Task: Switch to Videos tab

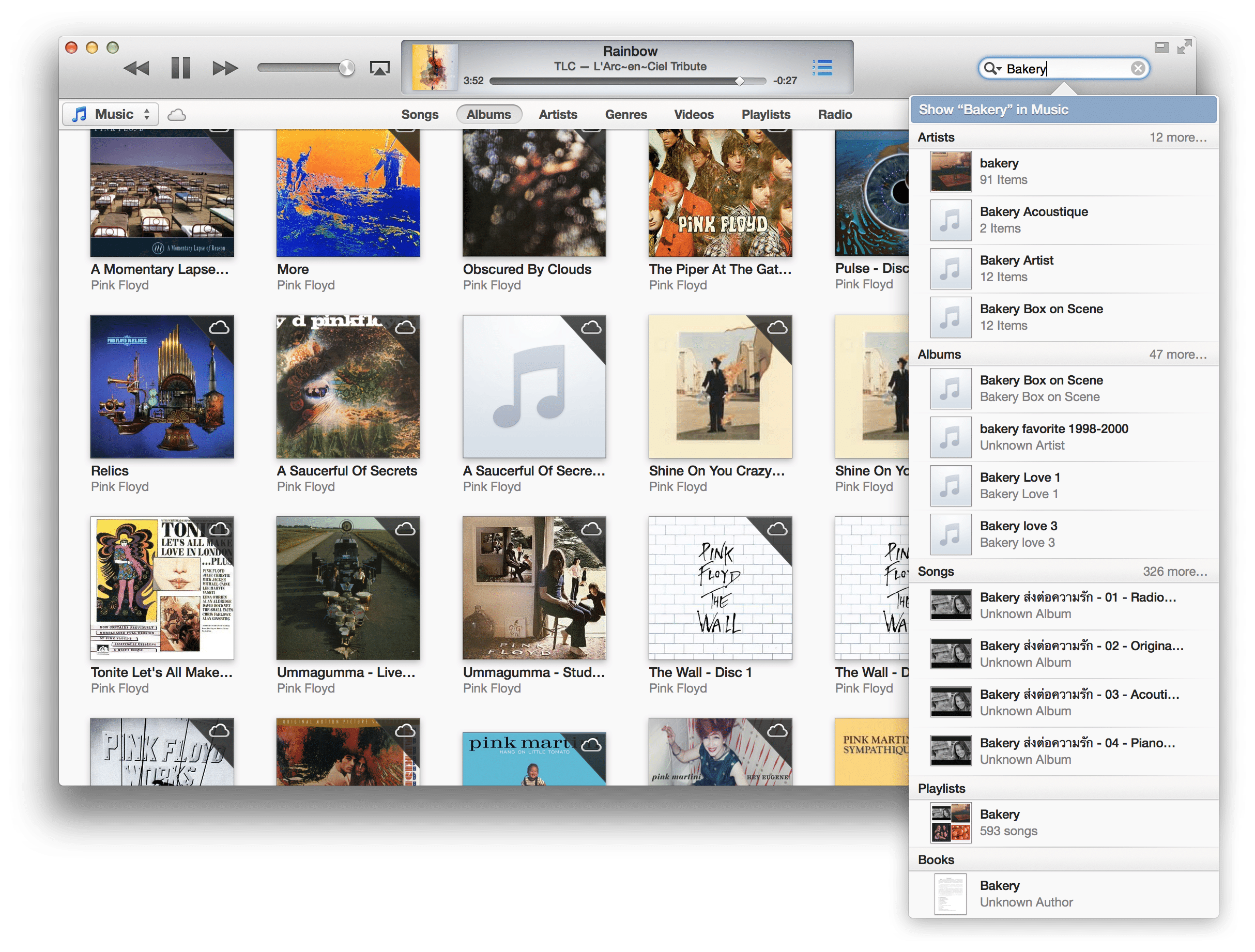Action: point(694,115)
